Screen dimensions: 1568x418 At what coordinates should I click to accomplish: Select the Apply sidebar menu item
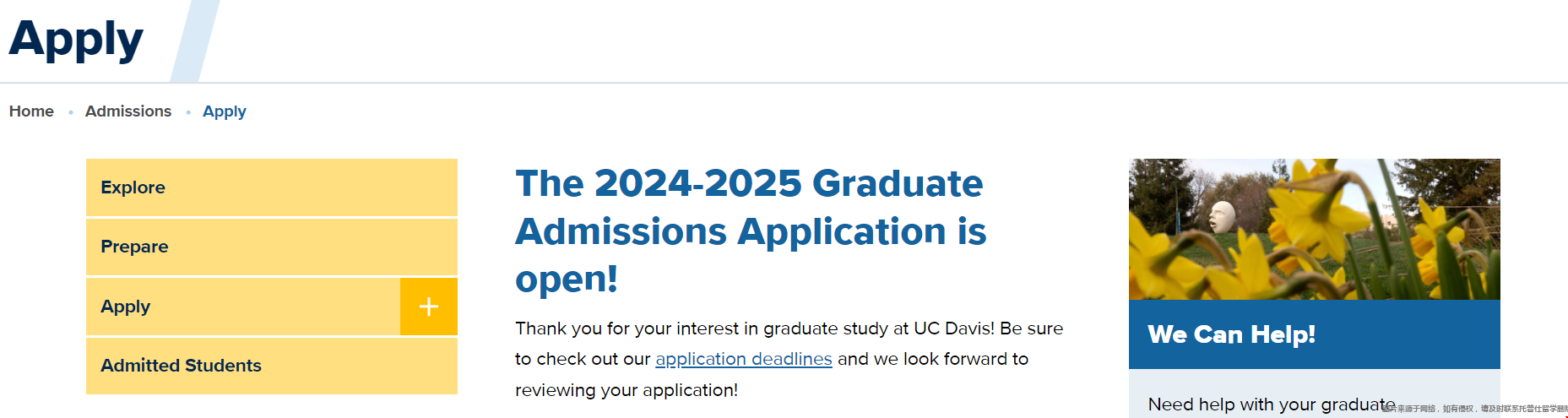click(x=243, y=307)
